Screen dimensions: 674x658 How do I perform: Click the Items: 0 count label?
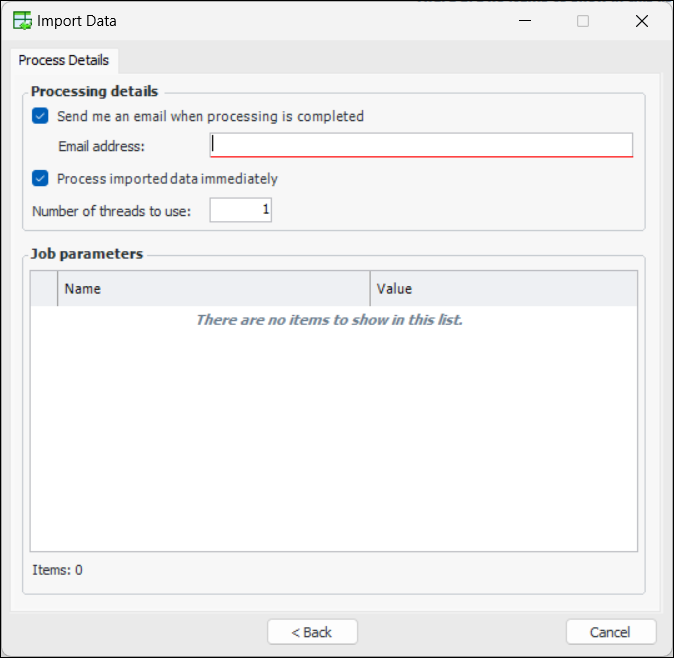click(58, 570)
